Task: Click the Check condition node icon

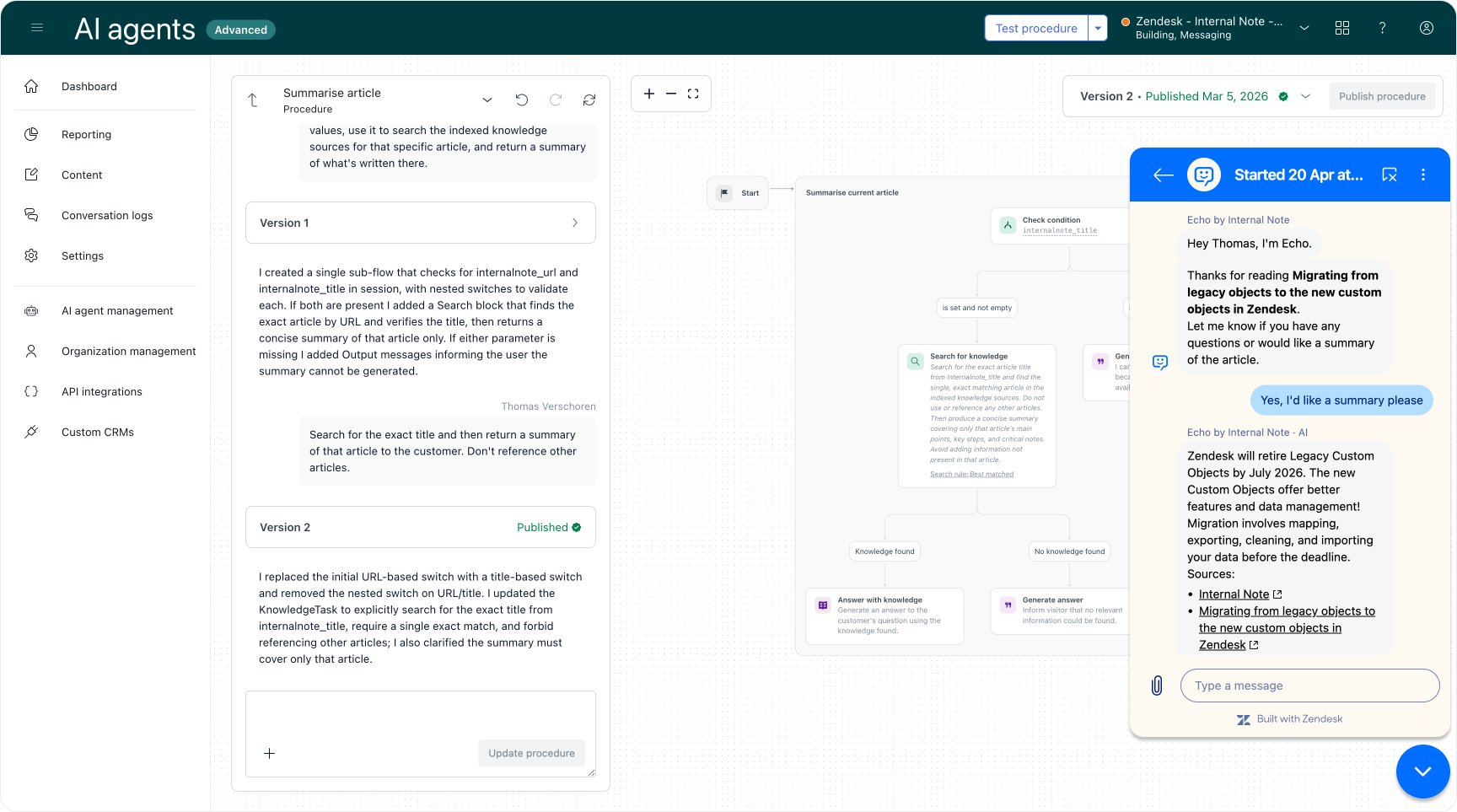Action: (1008, 225)
